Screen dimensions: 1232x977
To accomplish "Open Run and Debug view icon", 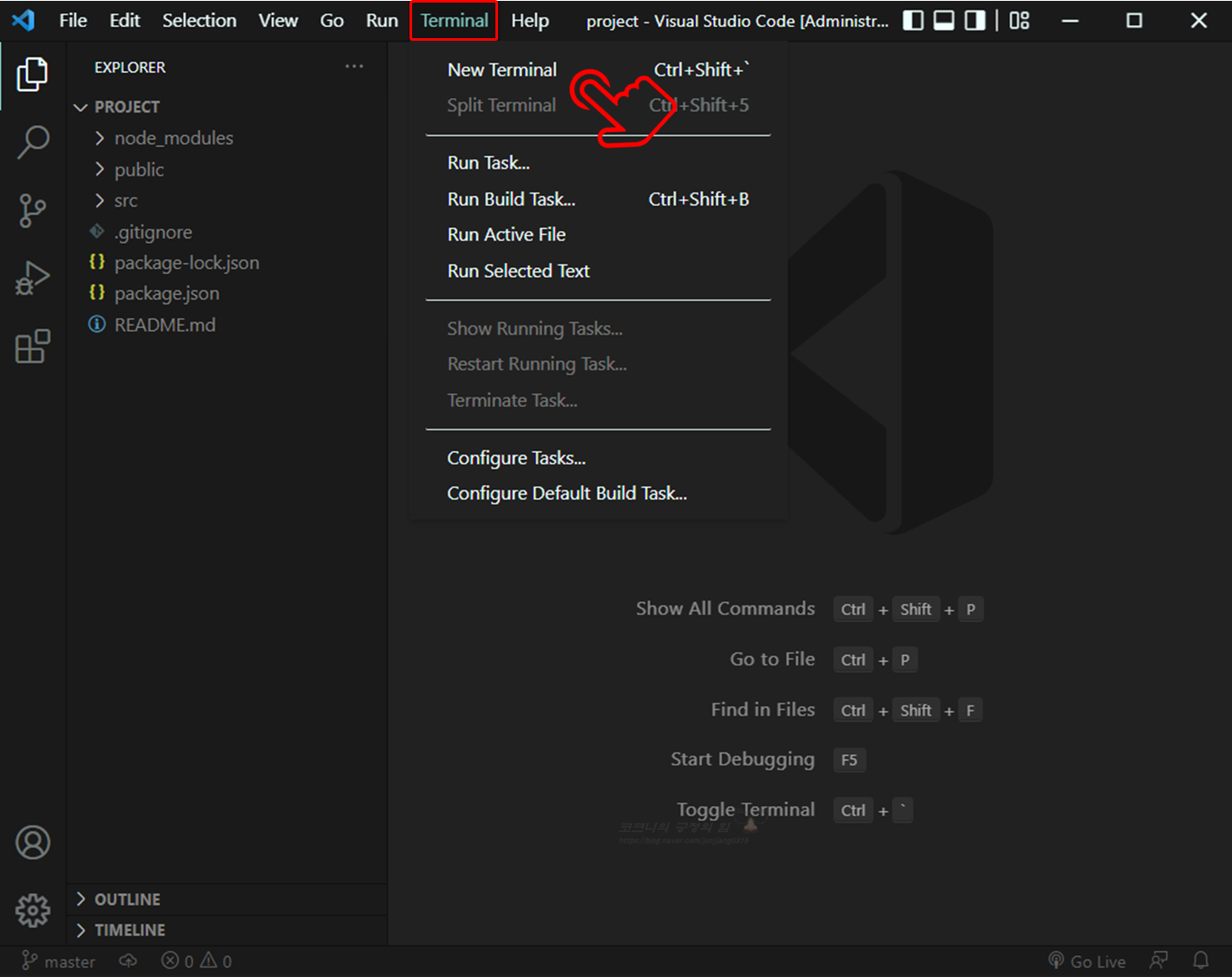I will tap(33, 279).
